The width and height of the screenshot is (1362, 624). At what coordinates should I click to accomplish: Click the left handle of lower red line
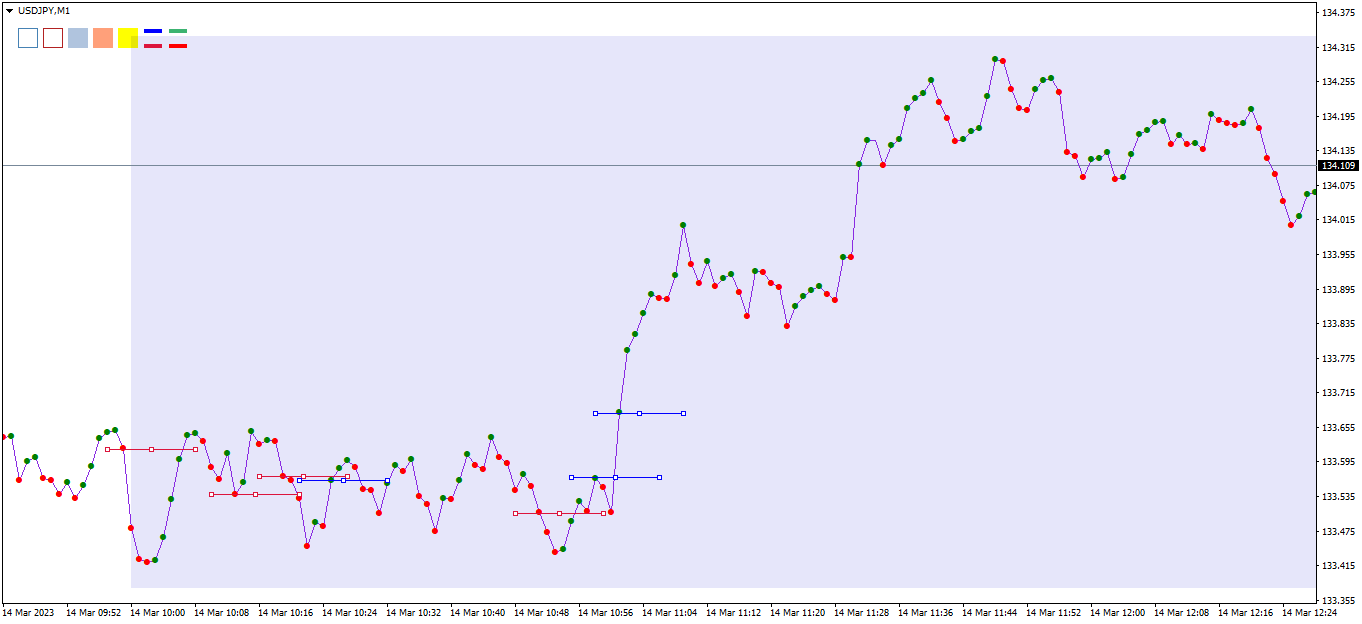pyautogui.click(x=211, y=494)
